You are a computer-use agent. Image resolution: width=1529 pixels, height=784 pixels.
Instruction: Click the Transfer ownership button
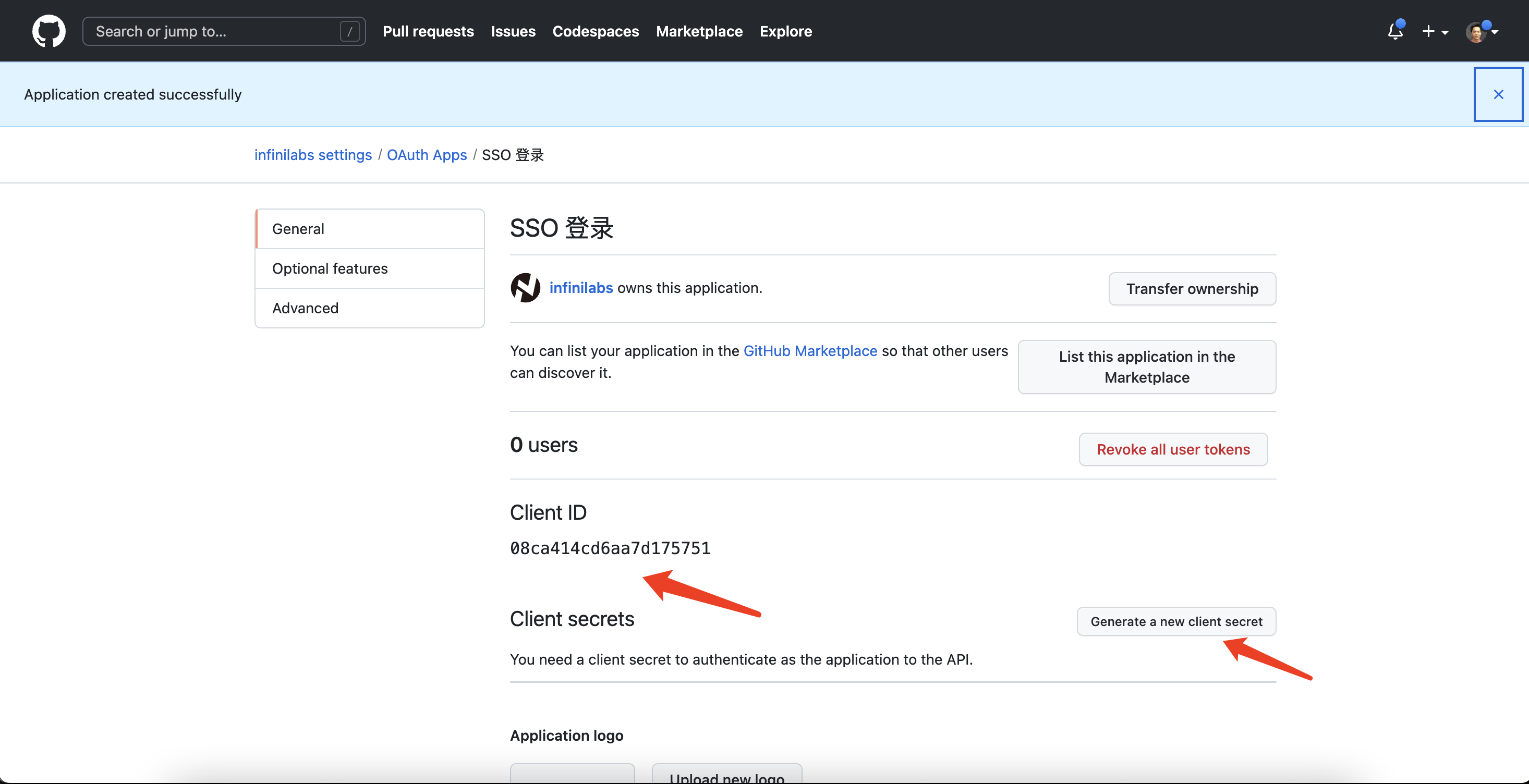(x=1192, y=288)
